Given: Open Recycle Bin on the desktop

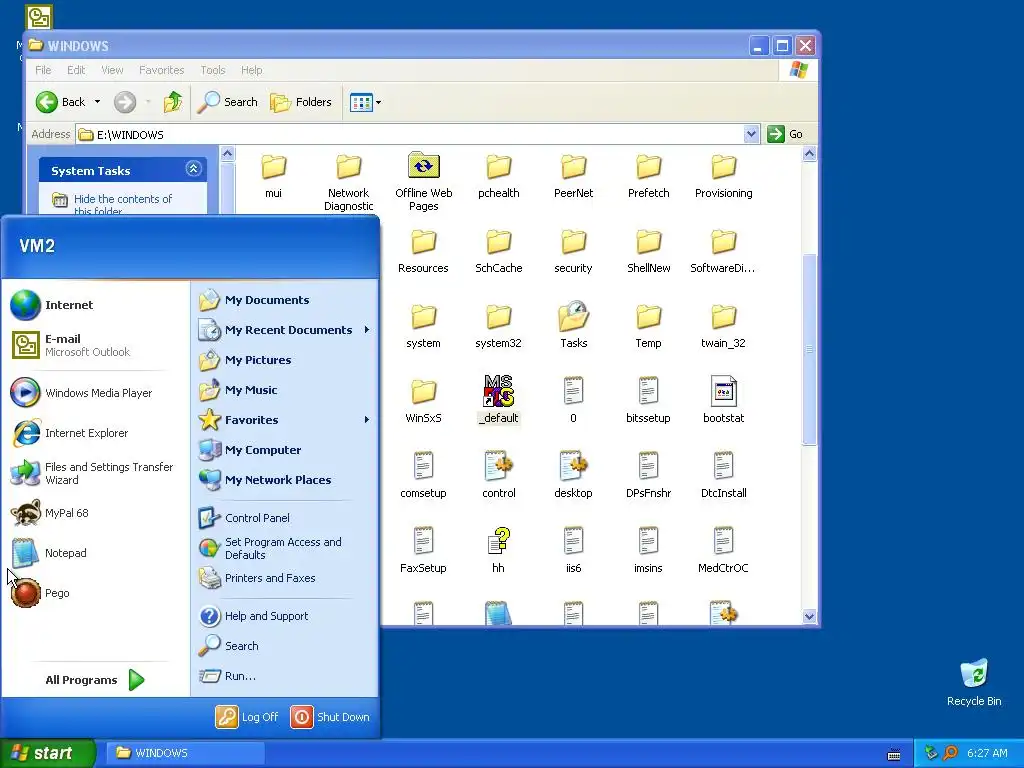Looking at the screenshot, I should (x=974, y=682).
